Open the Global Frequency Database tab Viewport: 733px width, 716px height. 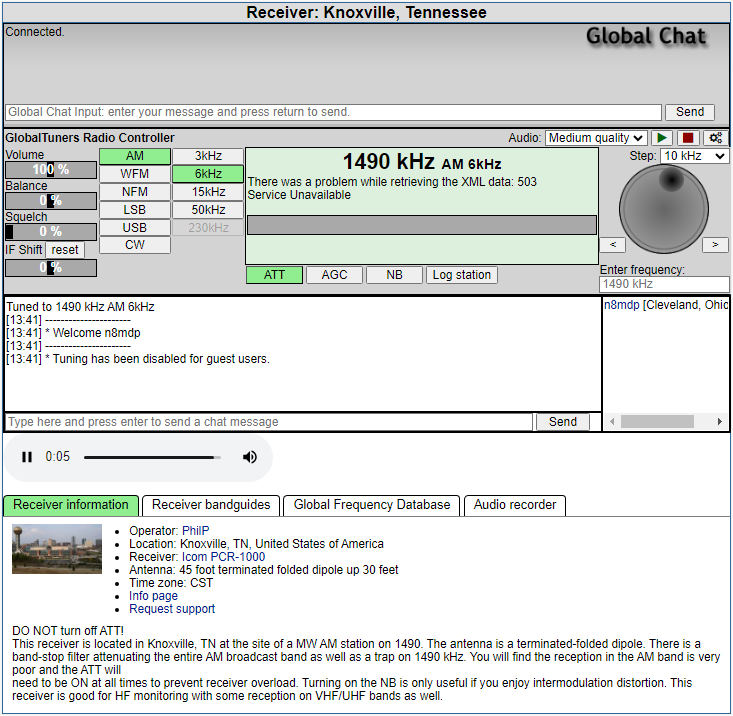tap(372, 505)
